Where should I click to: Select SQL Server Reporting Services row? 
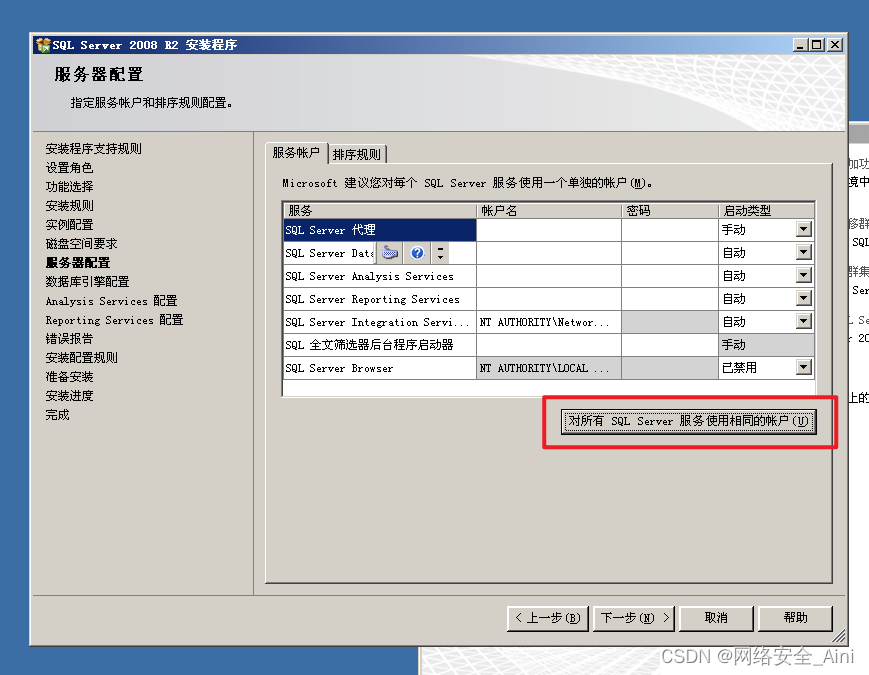(380, 299)
